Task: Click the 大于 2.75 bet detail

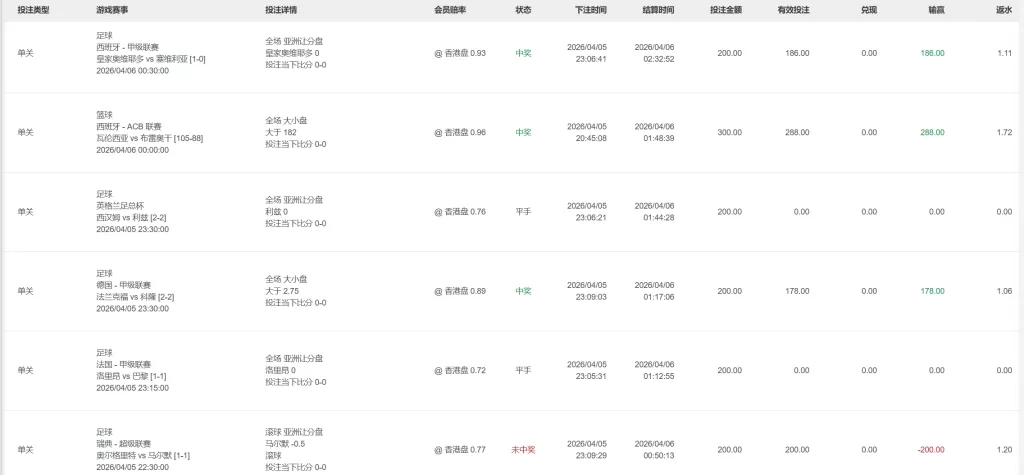Action: (x=283, y=291)
